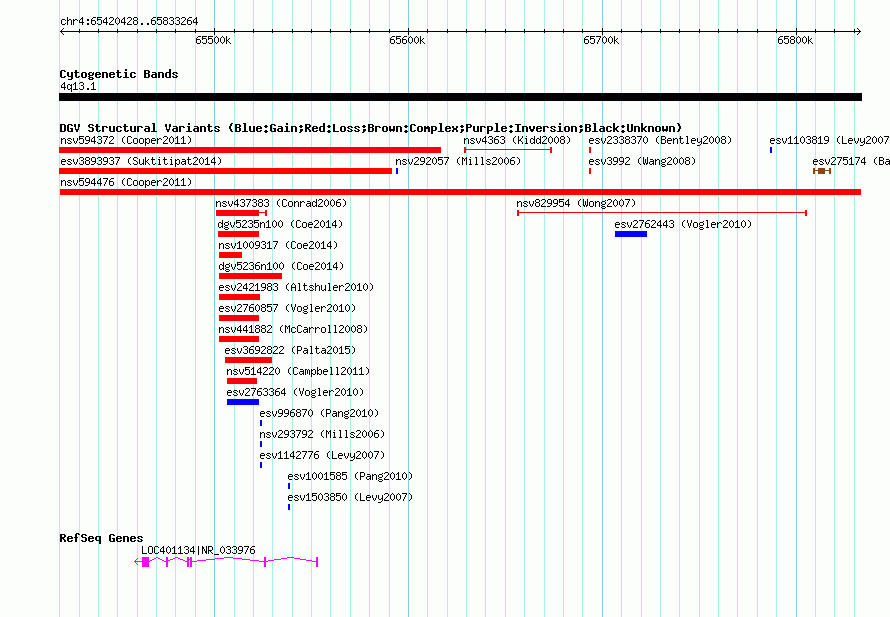Click the red bar under nsv437383
Screen dimensions: 890x617
click(237, 213)
